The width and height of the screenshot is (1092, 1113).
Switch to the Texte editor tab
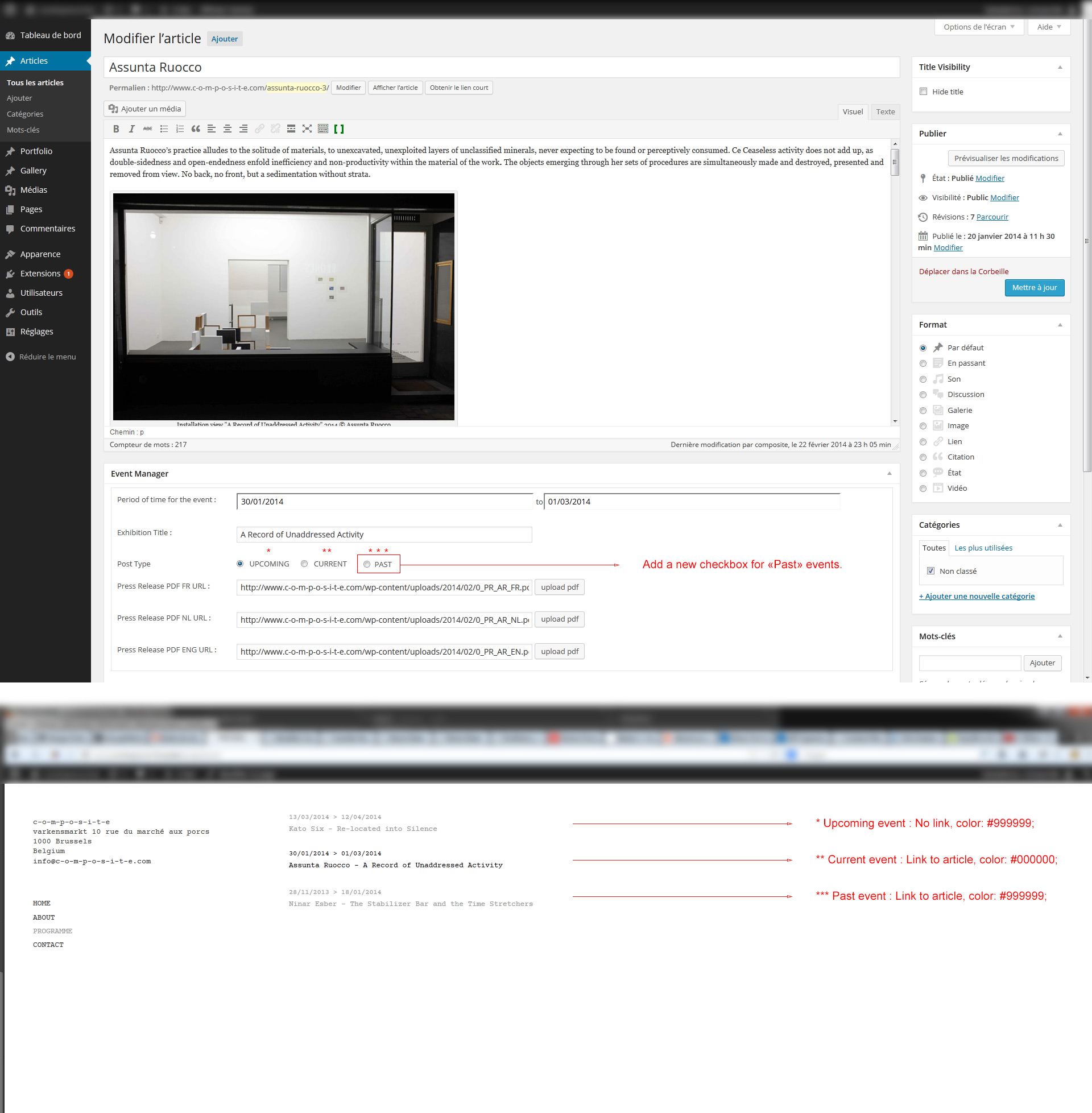pyautogui.click(x=885, y=112)
